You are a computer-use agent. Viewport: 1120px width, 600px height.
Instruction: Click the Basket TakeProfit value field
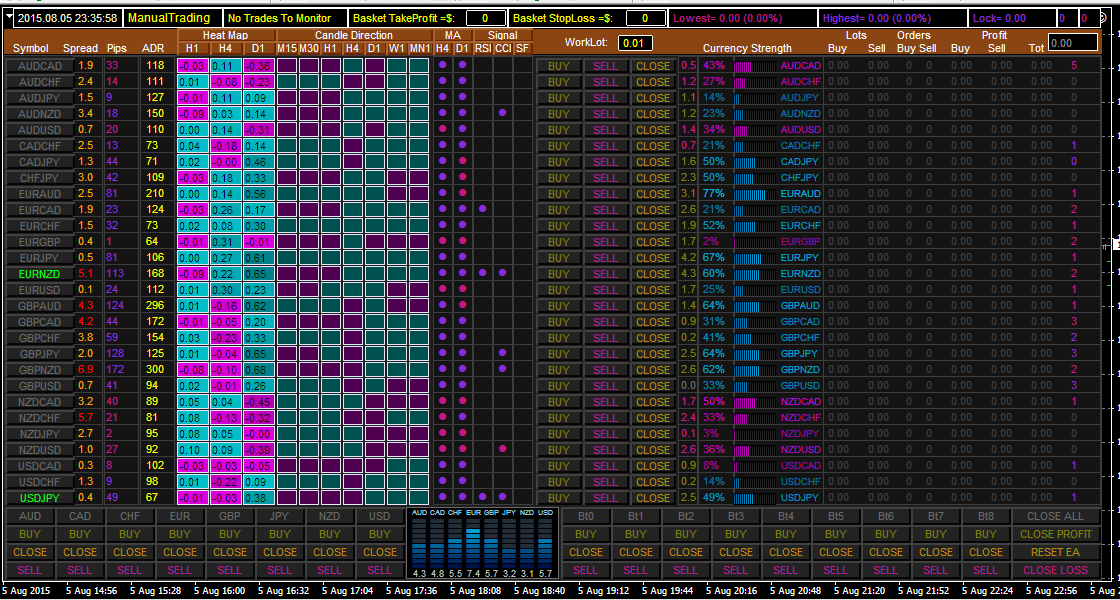click(x=486, y=19)
